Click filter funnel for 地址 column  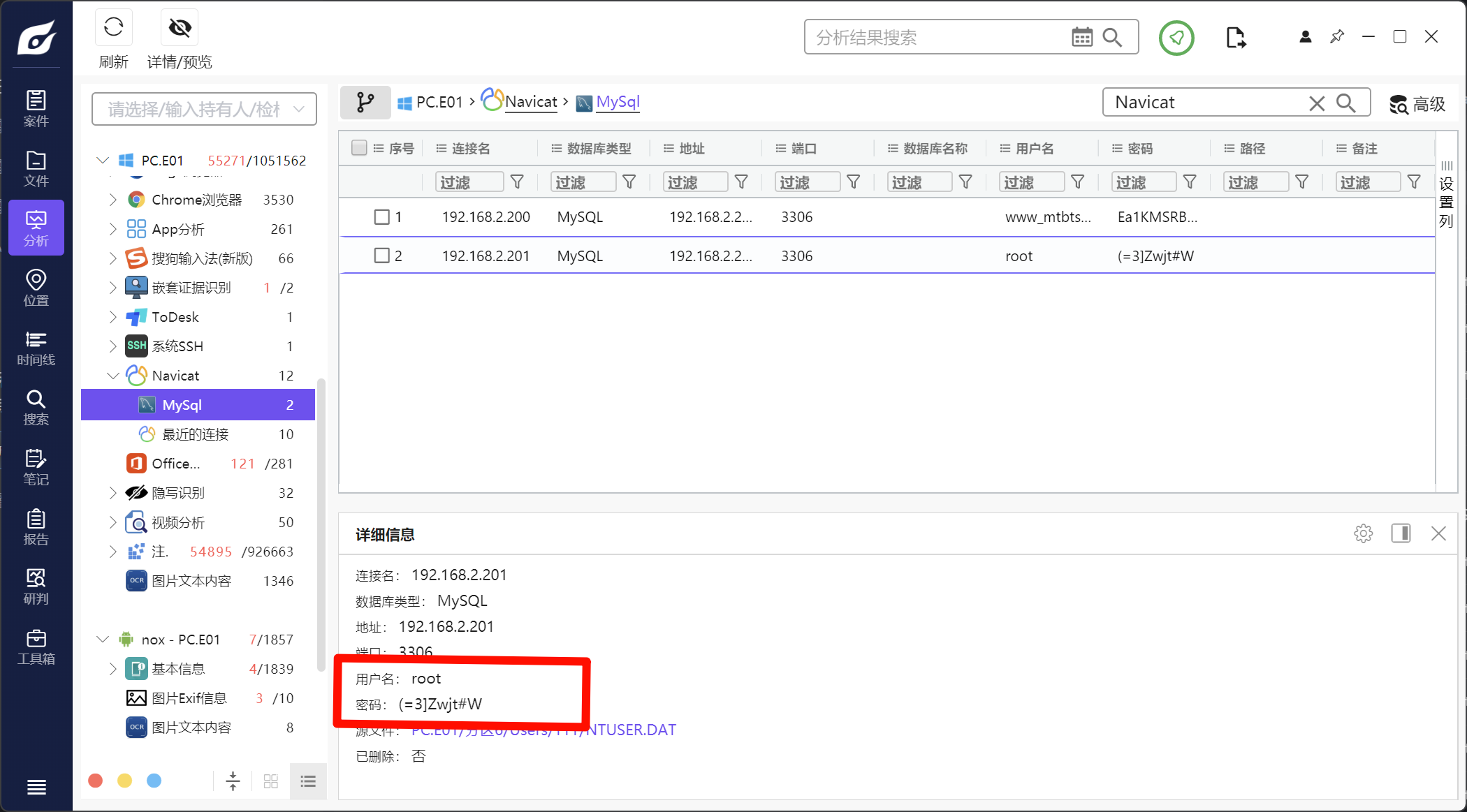742,182
